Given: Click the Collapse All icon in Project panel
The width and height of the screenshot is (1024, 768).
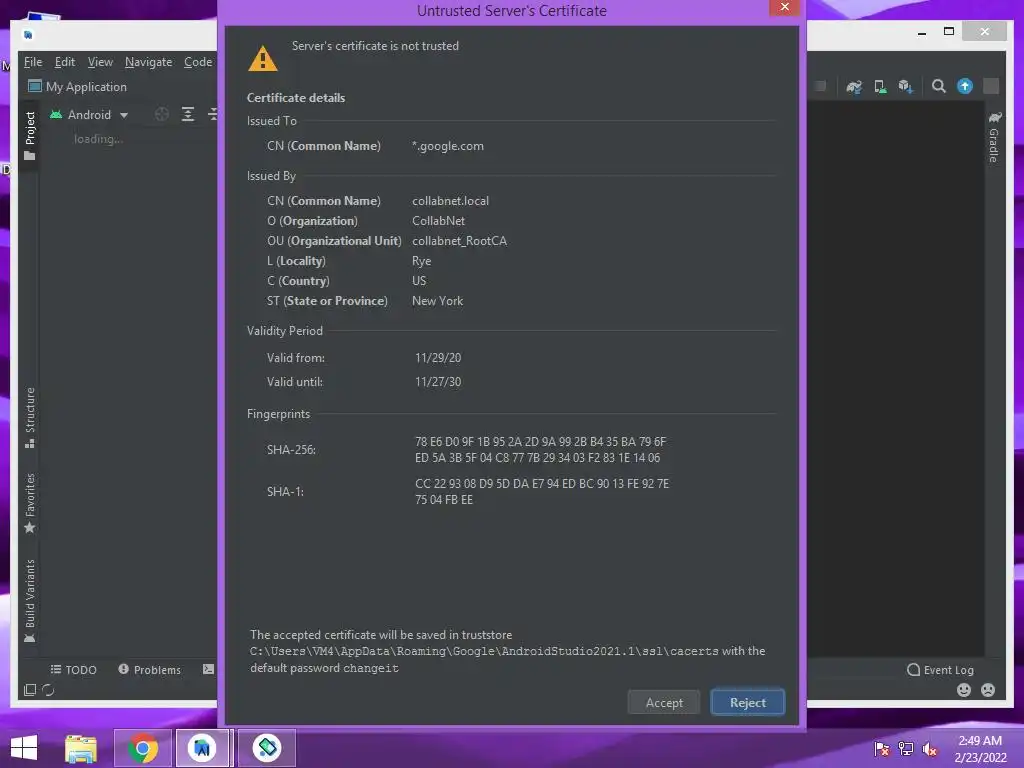Looking at the screenshot, I should tap(212, 115).
